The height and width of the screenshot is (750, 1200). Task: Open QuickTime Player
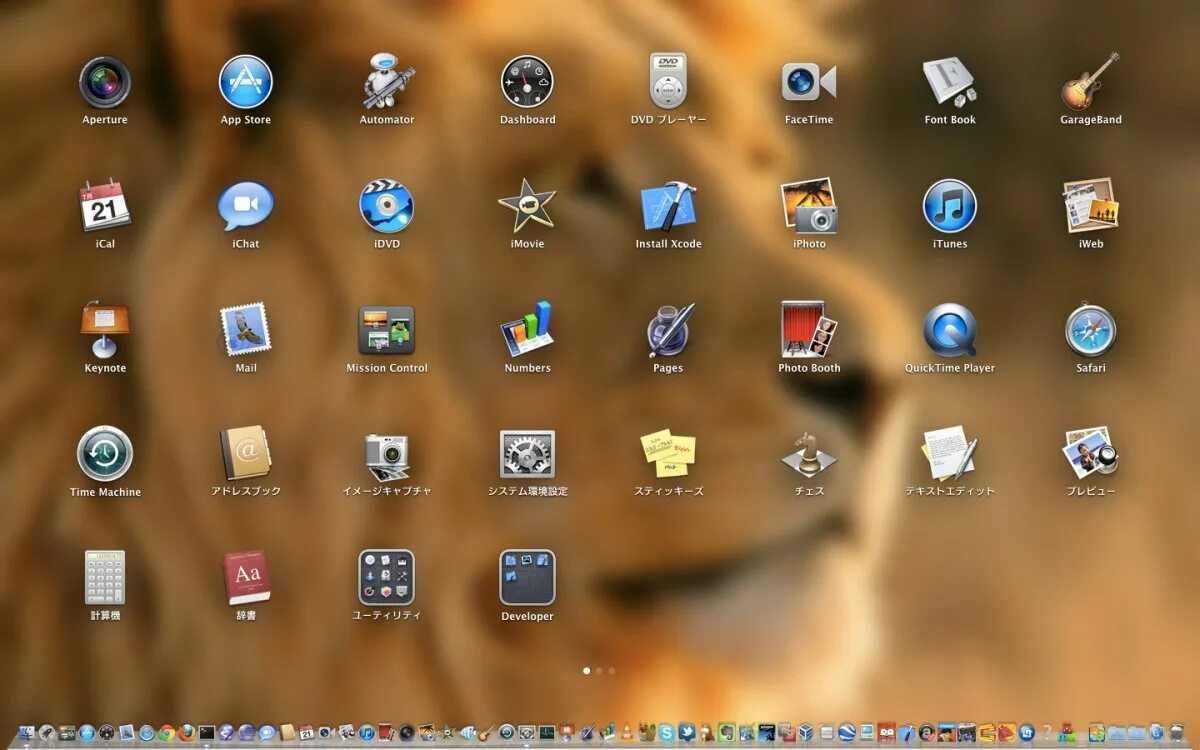click(x=949, y=333)
